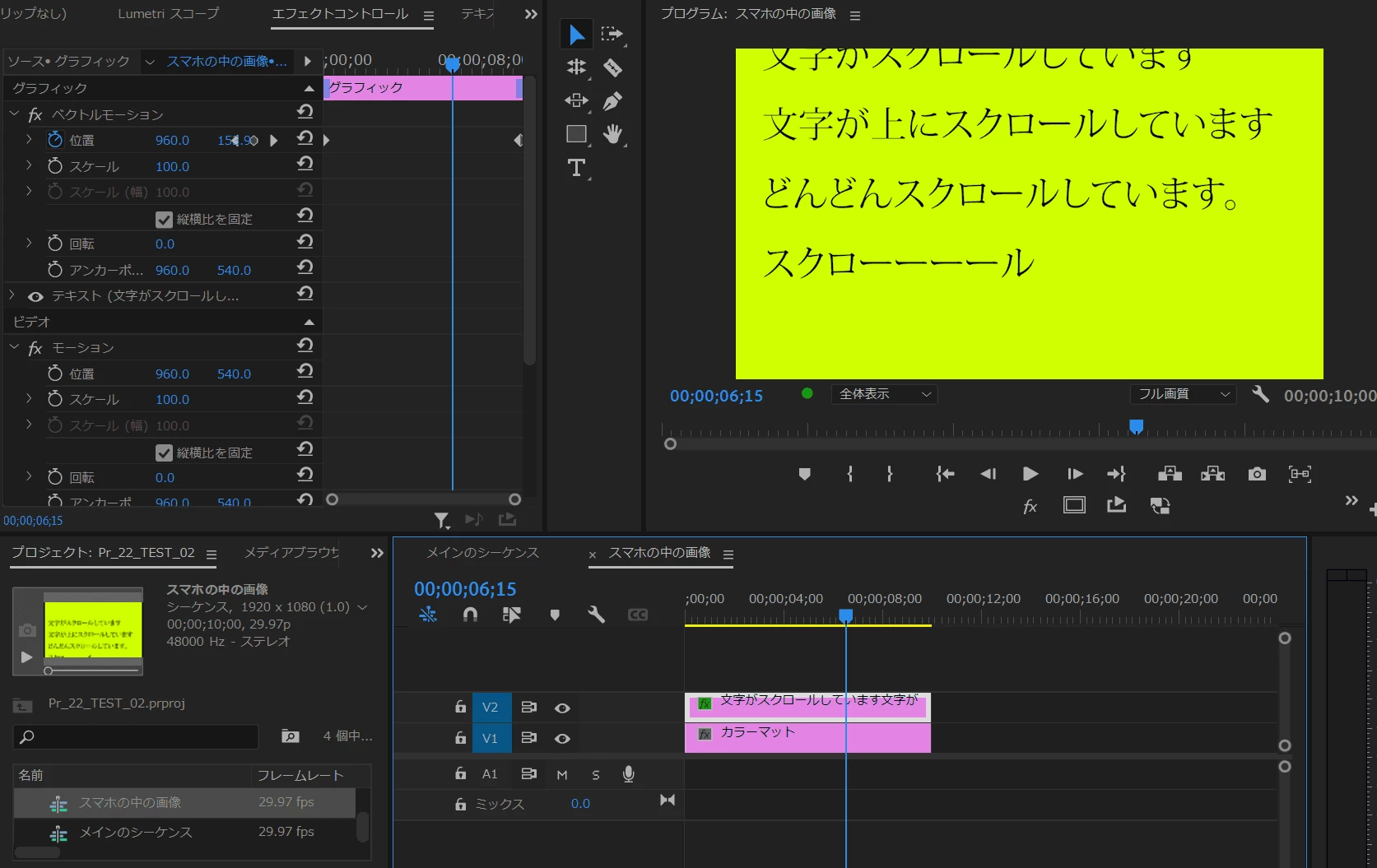The width and height of the screenshot is (1377, 868).
Task: Open the captions track options icon
Action: tap(638, 615)
